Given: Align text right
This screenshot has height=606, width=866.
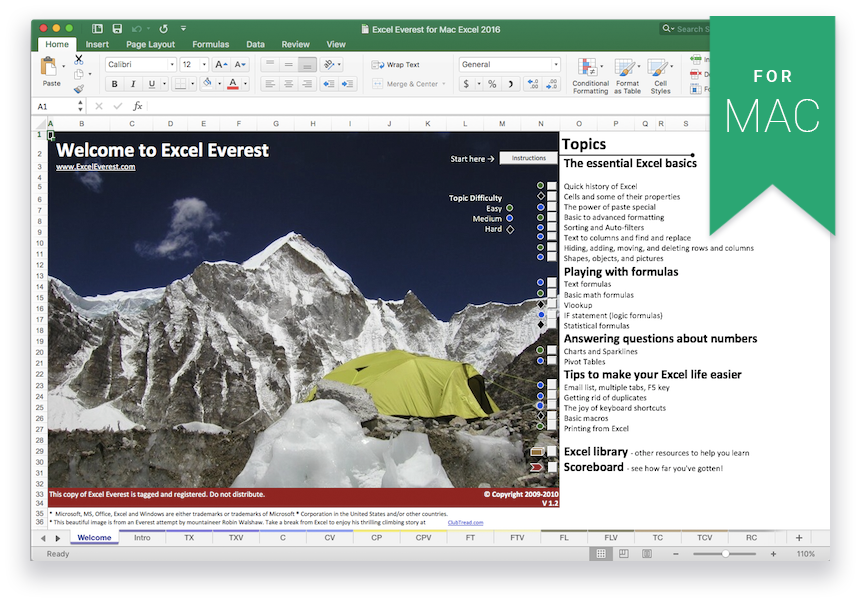Looking at the screenshot, I should tap(307, 84).
